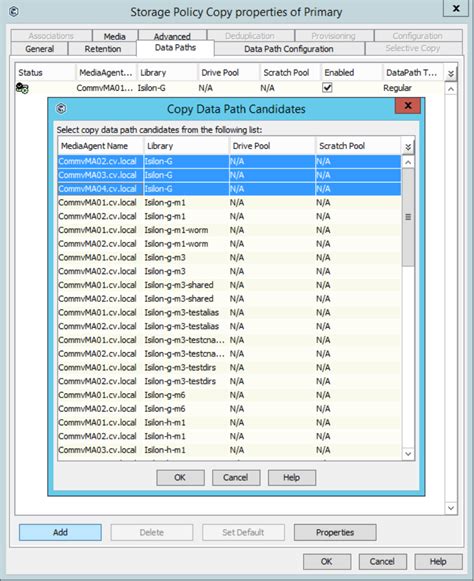
Task: Select CommvMA04.cv.local Isilon-G row
Action: (229, 189)
